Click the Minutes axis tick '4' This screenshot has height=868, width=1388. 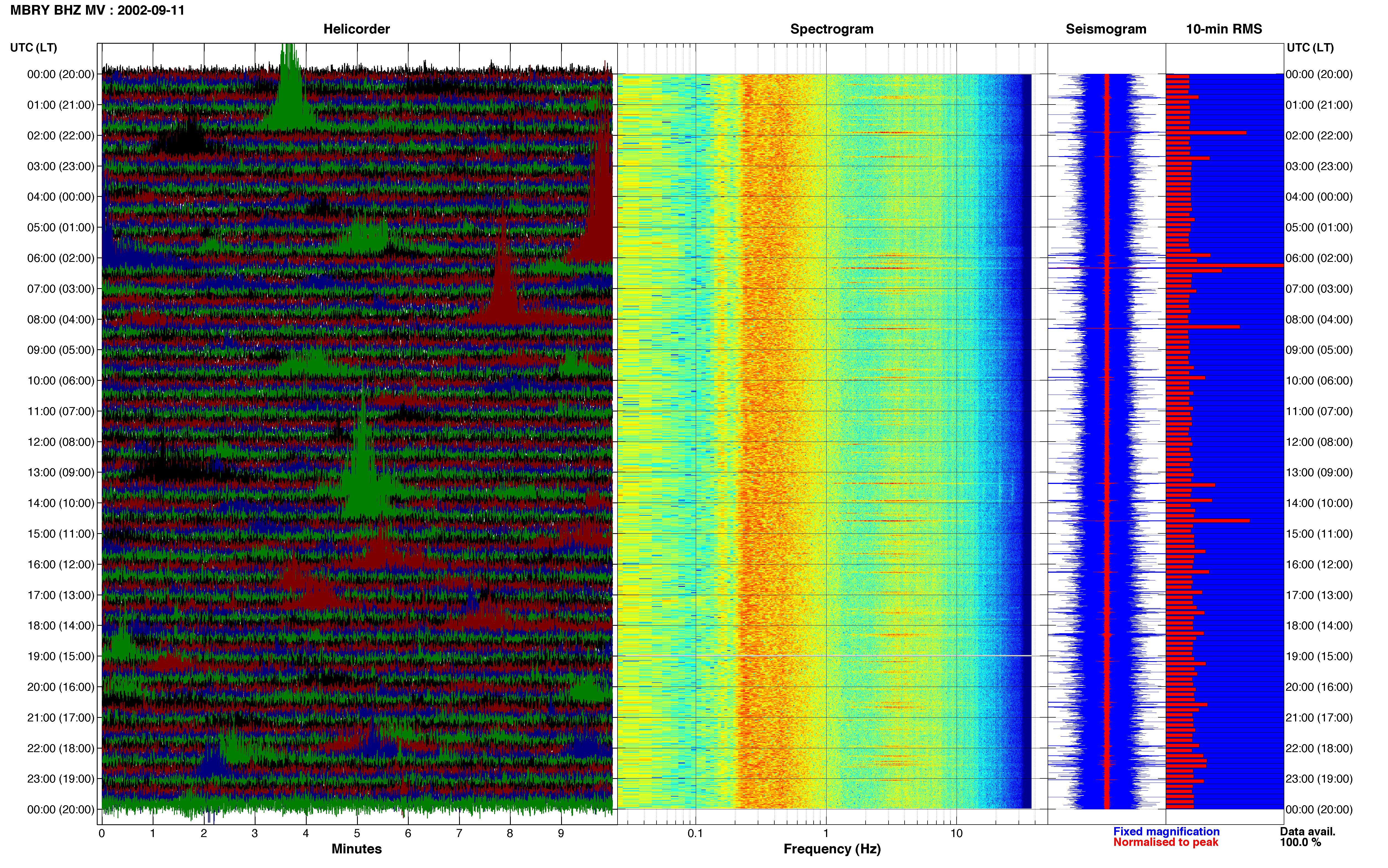pyautogui.click(x=306, y=833)
